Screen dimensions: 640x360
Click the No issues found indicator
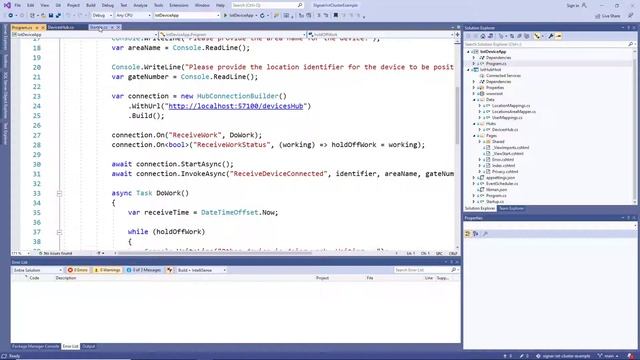pyautogui.click(x=55, y=253)
